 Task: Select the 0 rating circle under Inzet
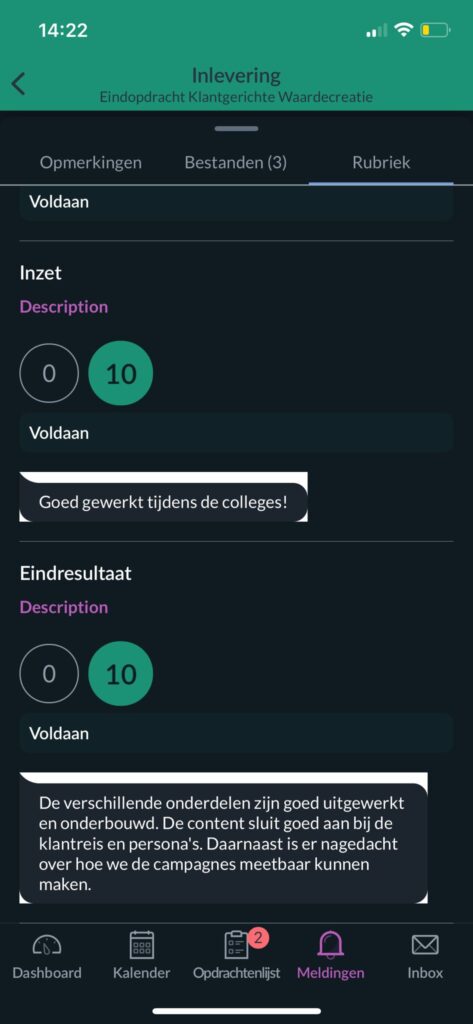tap(49, 373)
